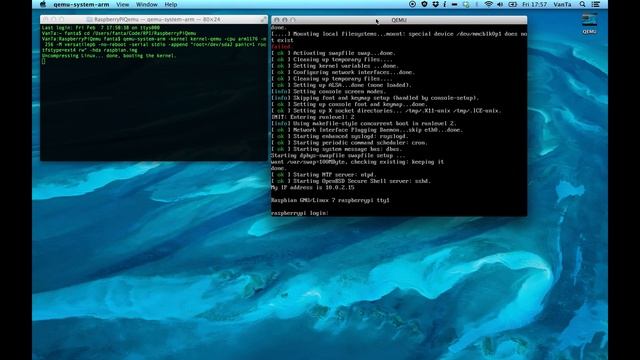Click the curly bracket menu bar icon
640x360 pixels.
click(445, 4)
